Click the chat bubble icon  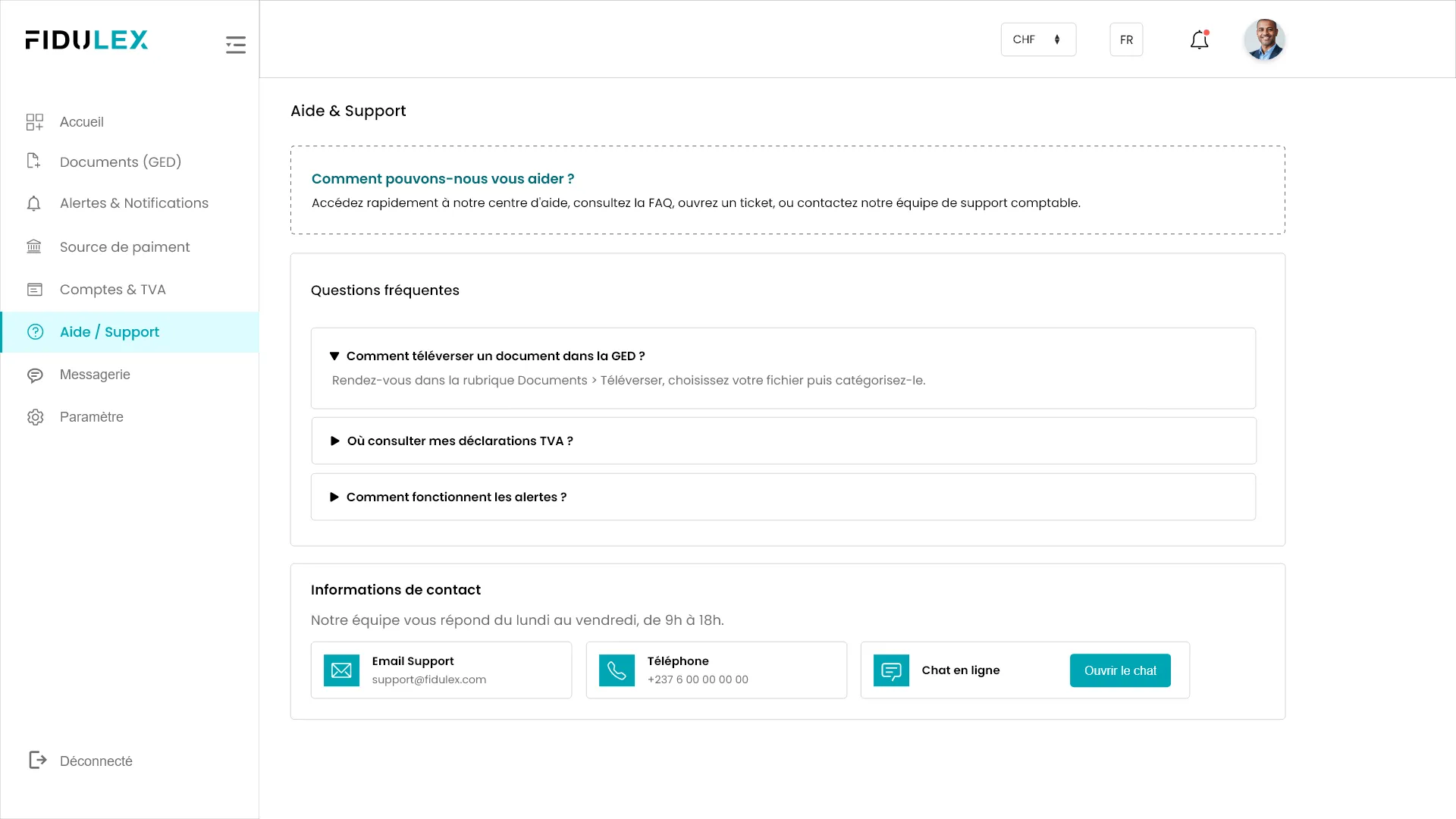891,670
